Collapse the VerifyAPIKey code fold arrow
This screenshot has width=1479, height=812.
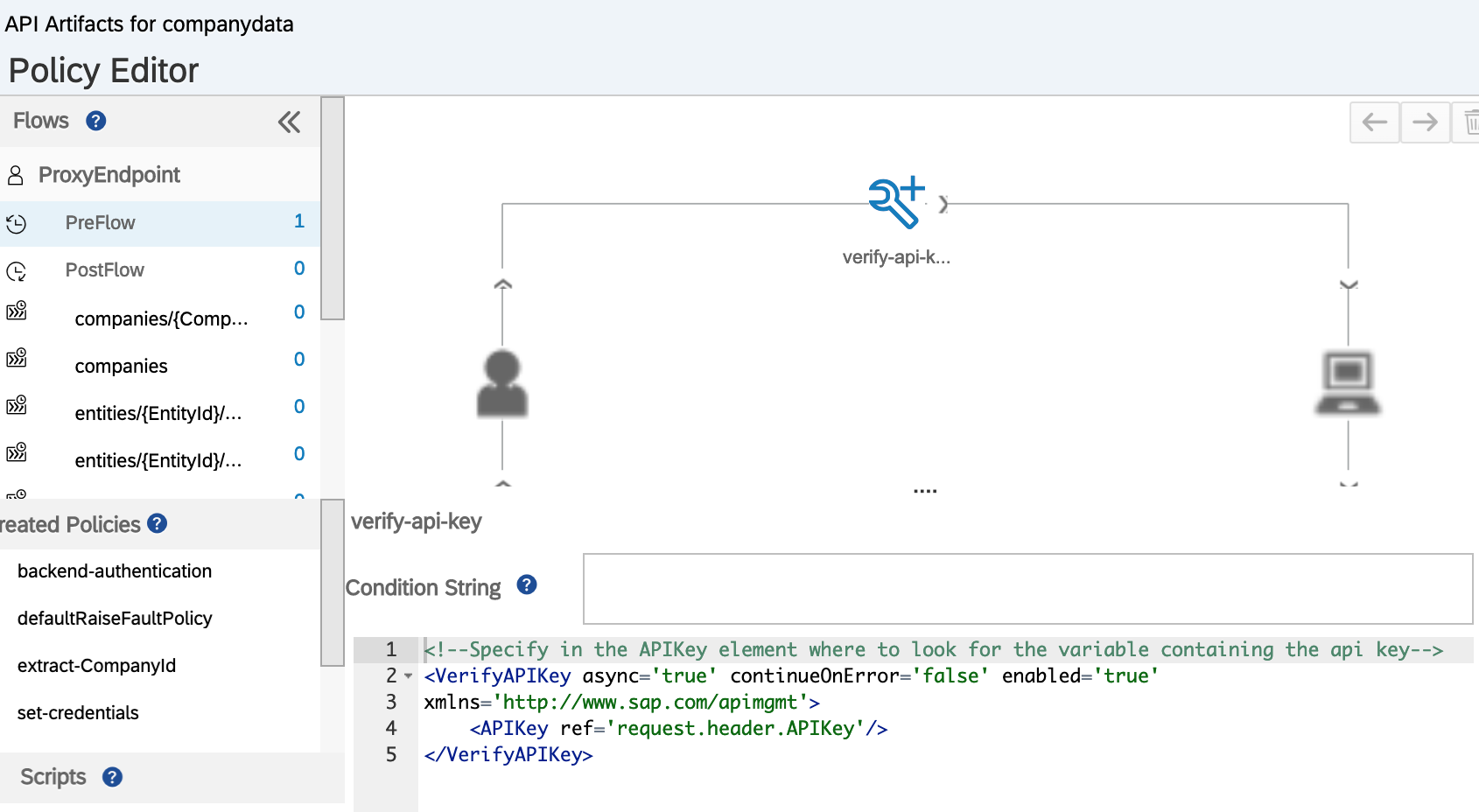pos(408,676)
